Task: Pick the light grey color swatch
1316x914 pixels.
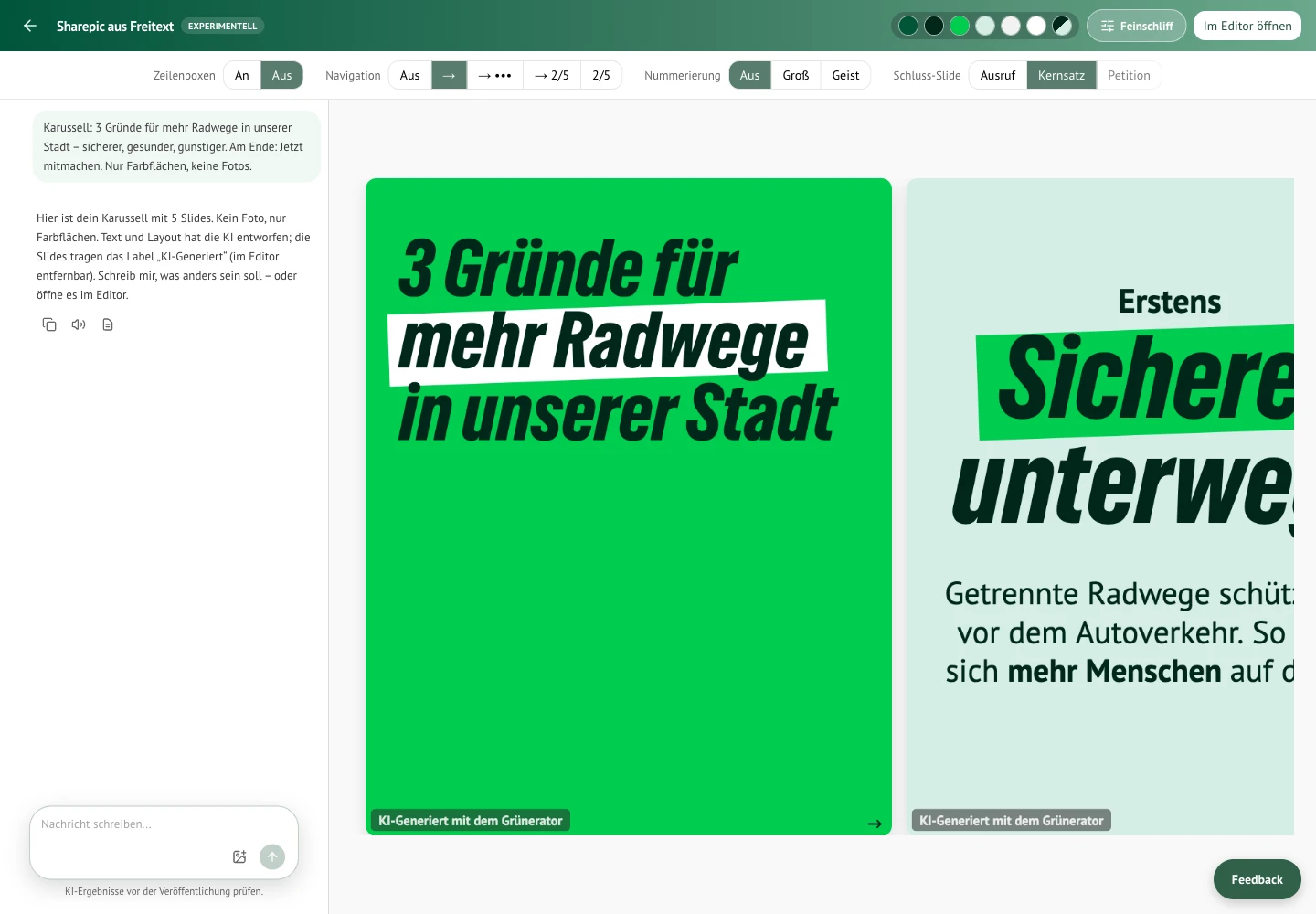Action: 1011,26
